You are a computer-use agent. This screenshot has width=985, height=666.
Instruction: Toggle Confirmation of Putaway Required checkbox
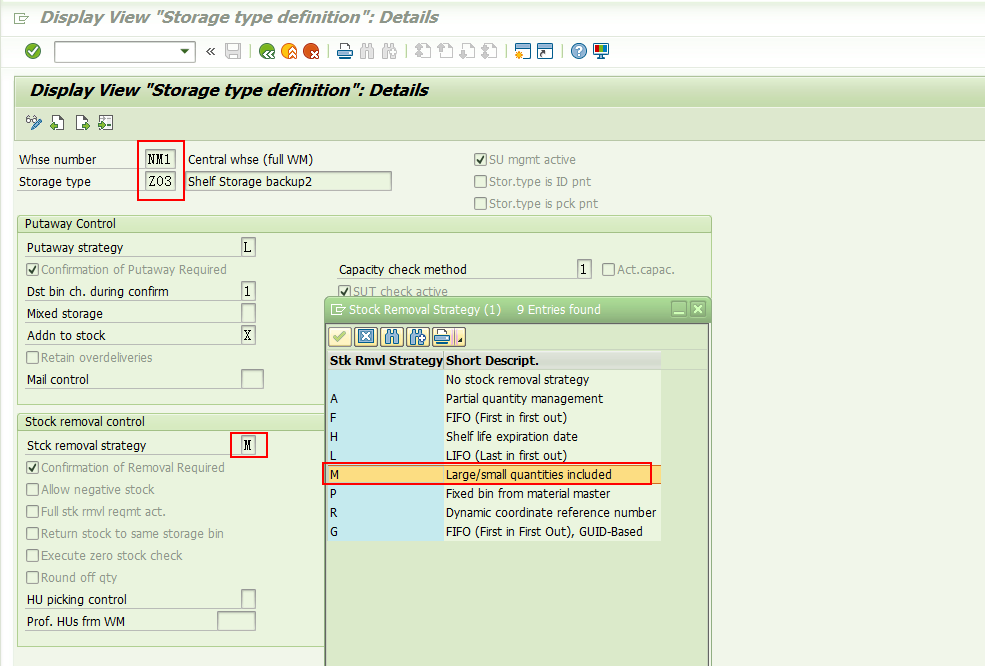(x=33, y=270)
